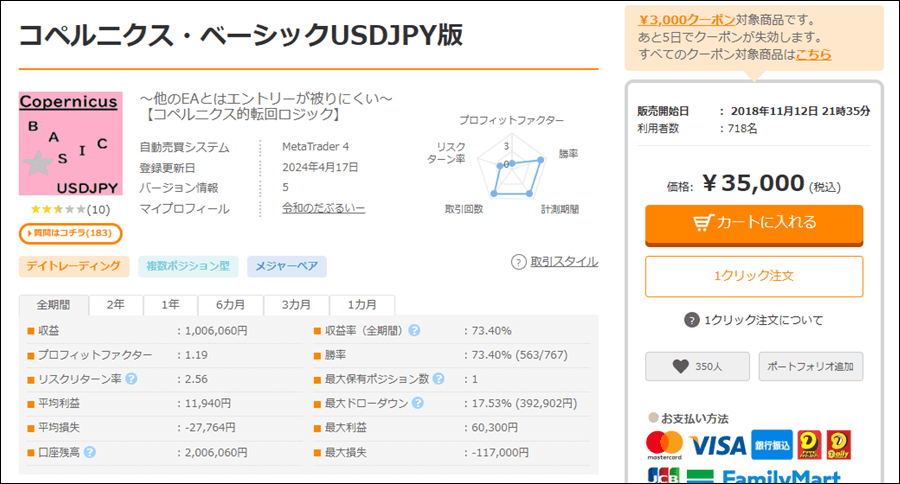This screenshot has width=900, height=484.
Task: Click the カートに入れる button
Action: tap(754, 224)
